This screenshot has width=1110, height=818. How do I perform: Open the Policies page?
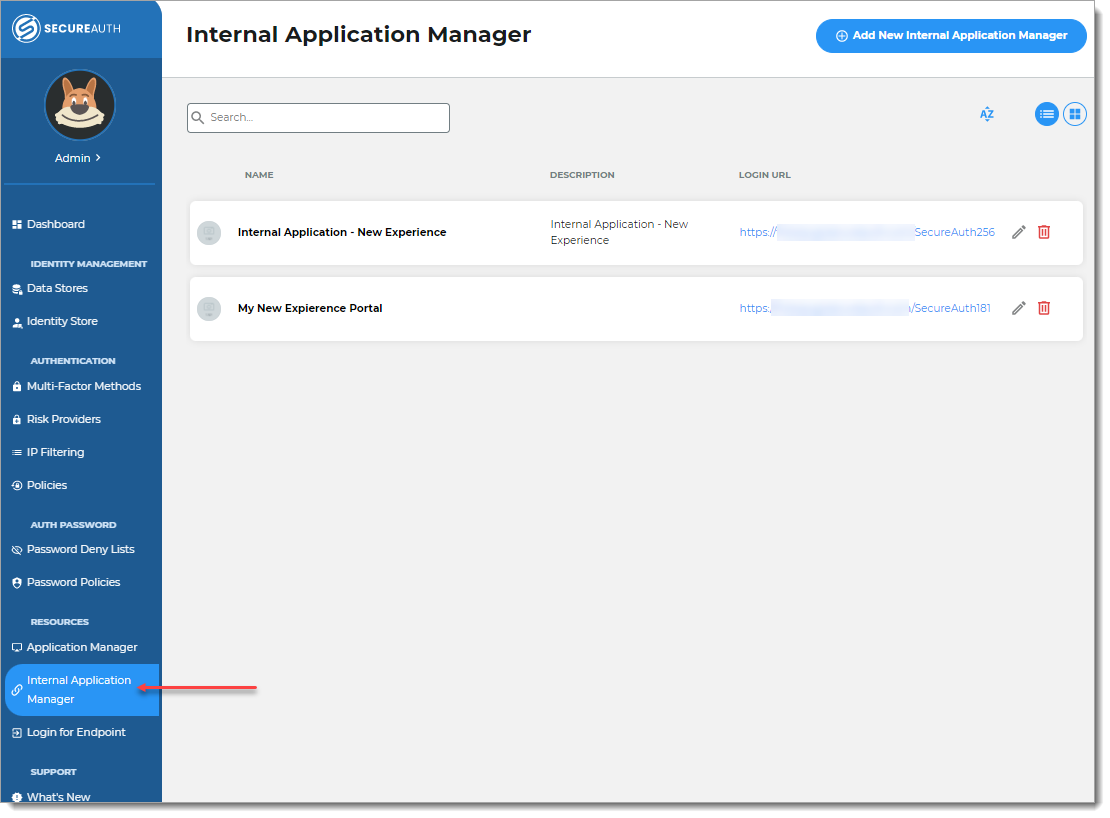click(47, 485)
